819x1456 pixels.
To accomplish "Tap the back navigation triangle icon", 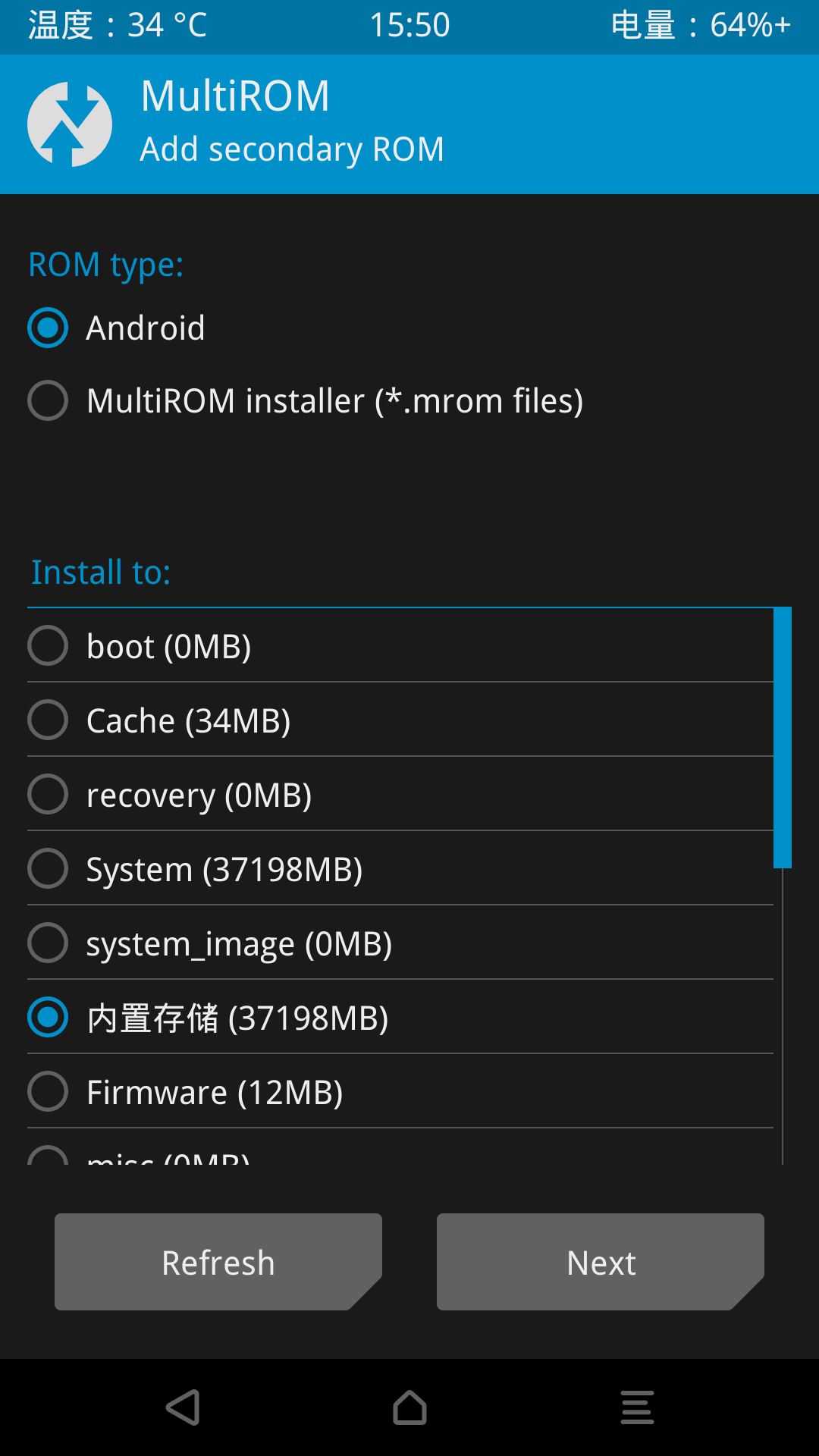I will (x=183, y=1407).
